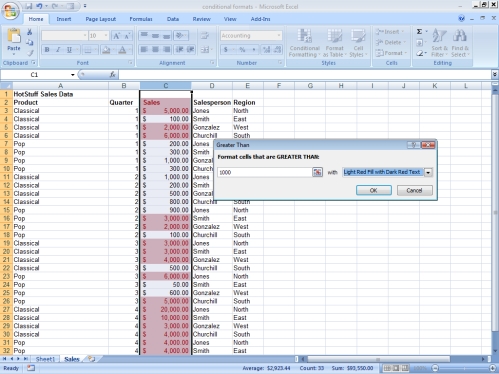This screenshot has width=499, height=374.
Task: Click the Select All corner button
Action: 6,86
